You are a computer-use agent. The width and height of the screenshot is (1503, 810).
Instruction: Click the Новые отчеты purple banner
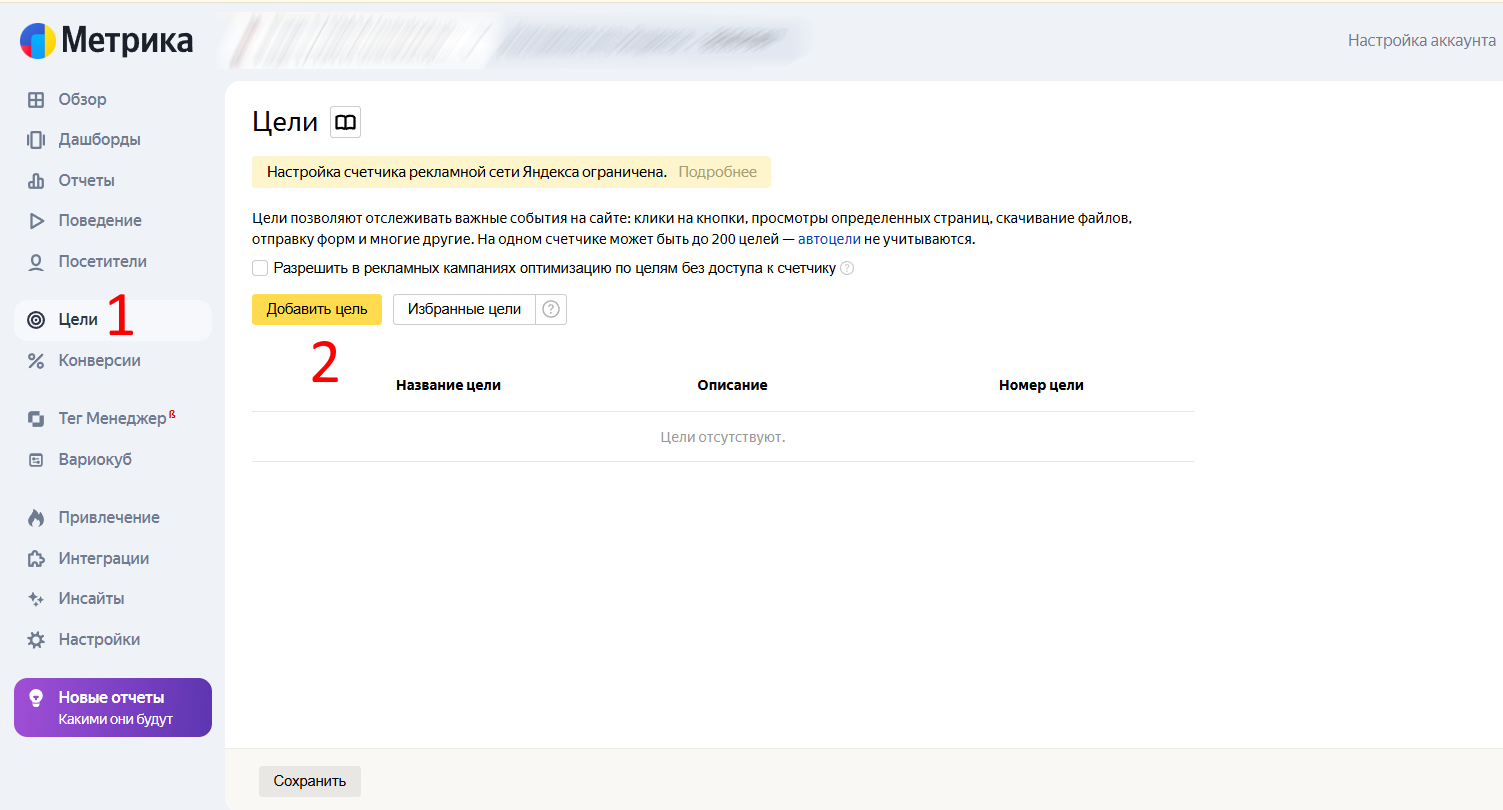tap(113, 708)
